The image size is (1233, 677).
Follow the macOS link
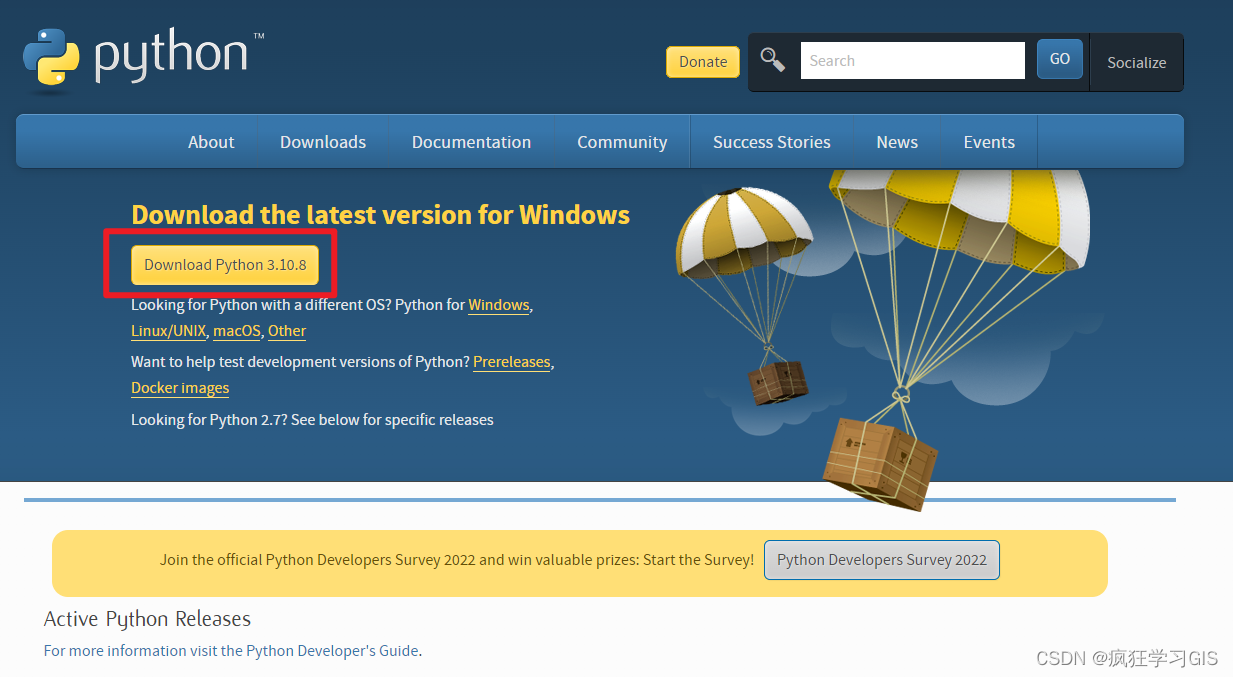point(237,331)
